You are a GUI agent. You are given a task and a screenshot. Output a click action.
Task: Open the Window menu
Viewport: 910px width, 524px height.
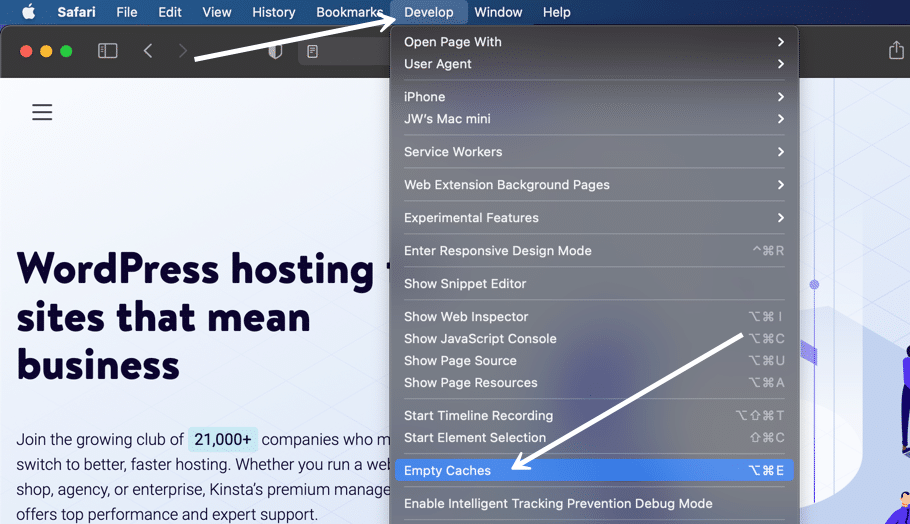pyautogui.click(x=498, y=12)
